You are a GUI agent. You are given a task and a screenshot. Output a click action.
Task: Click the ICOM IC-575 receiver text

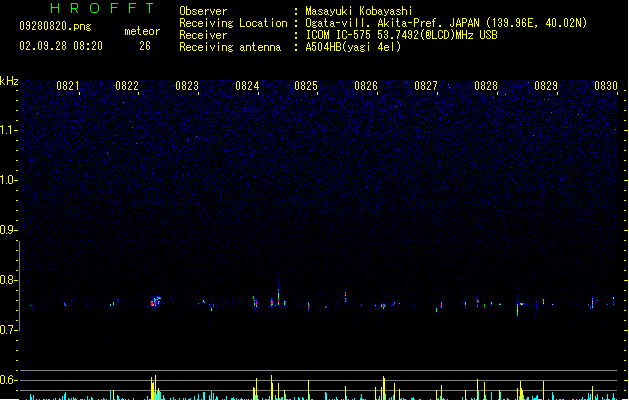pyautogui.click(x=401, y=35)
